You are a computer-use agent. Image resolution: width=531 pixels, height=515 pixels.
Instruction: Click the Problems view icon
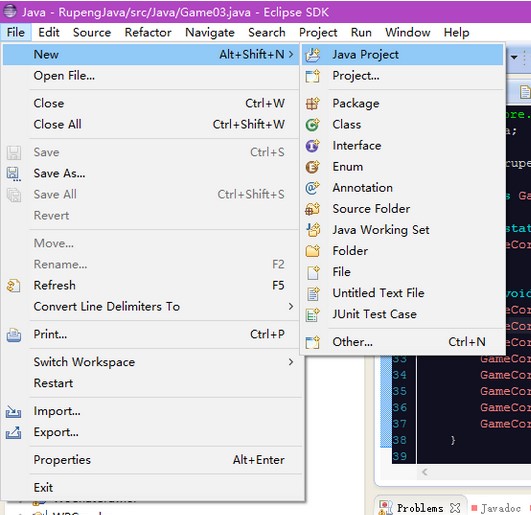pos(385,508)
